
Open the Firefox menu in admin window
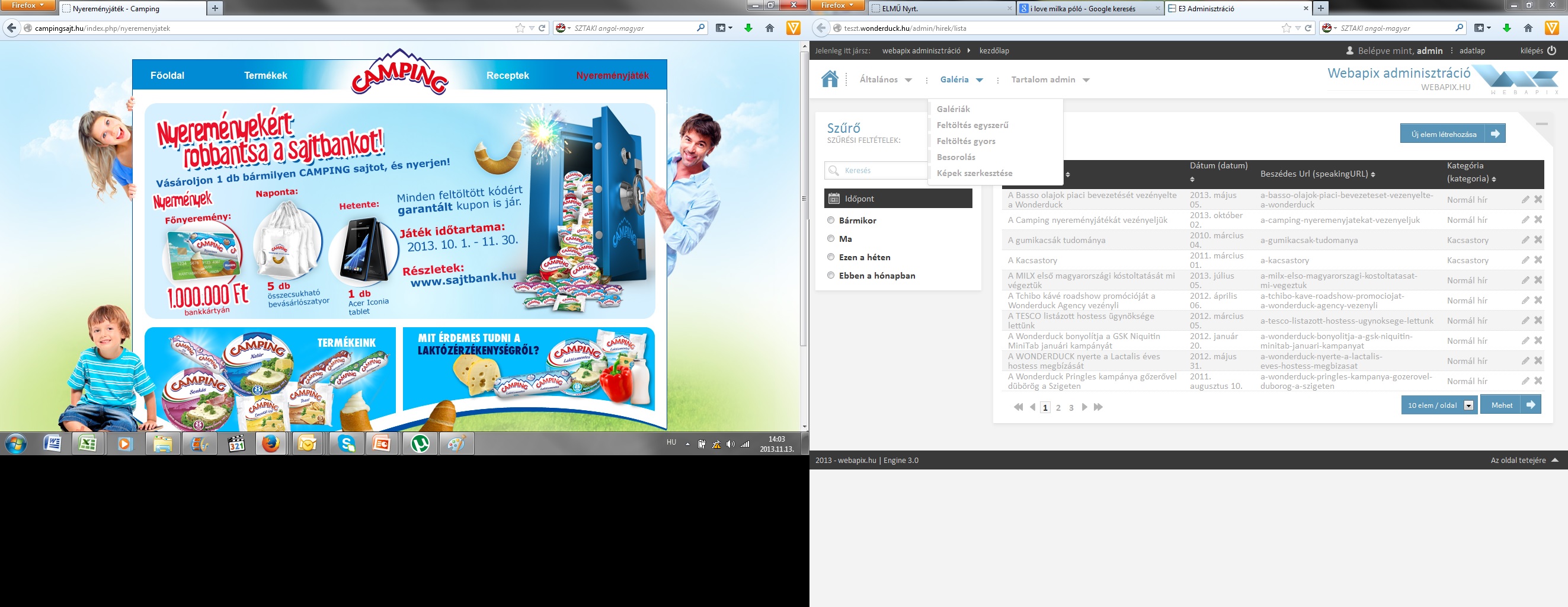pyautogui.click(x=838, y=5)
